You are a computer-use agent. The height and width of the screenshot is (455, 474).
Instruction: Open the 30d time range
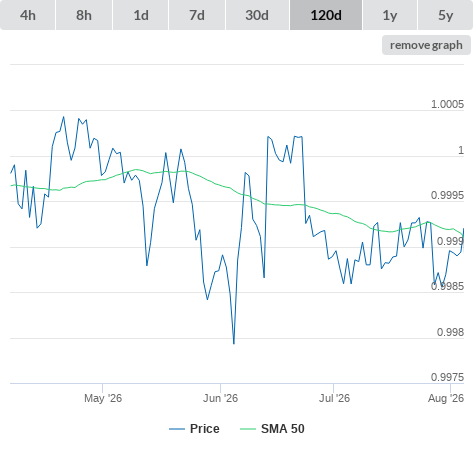[x=257, y=15]
